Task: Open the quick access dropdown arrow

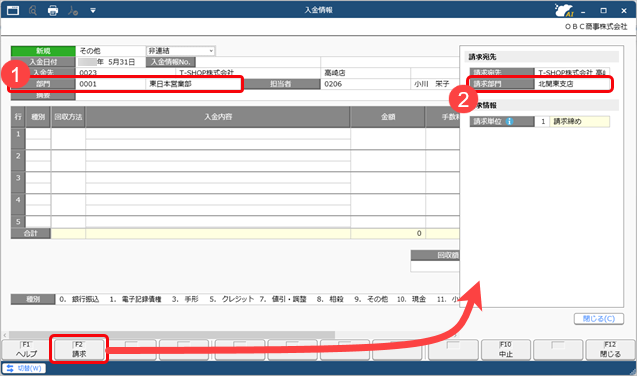Action: pyautogui.click(x=93, y=11)
